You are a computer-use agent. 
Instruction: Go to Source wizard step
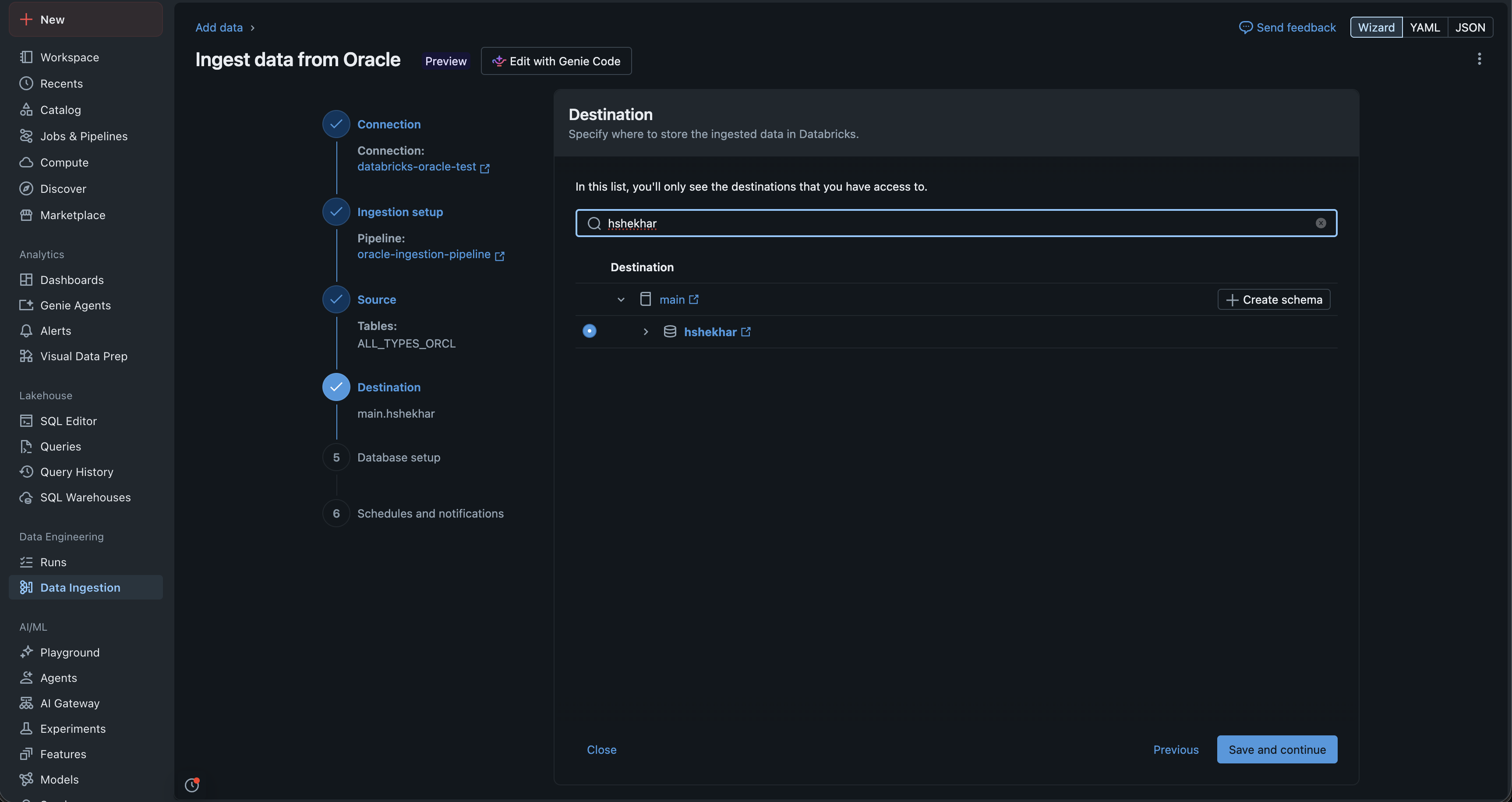(376, 299)
